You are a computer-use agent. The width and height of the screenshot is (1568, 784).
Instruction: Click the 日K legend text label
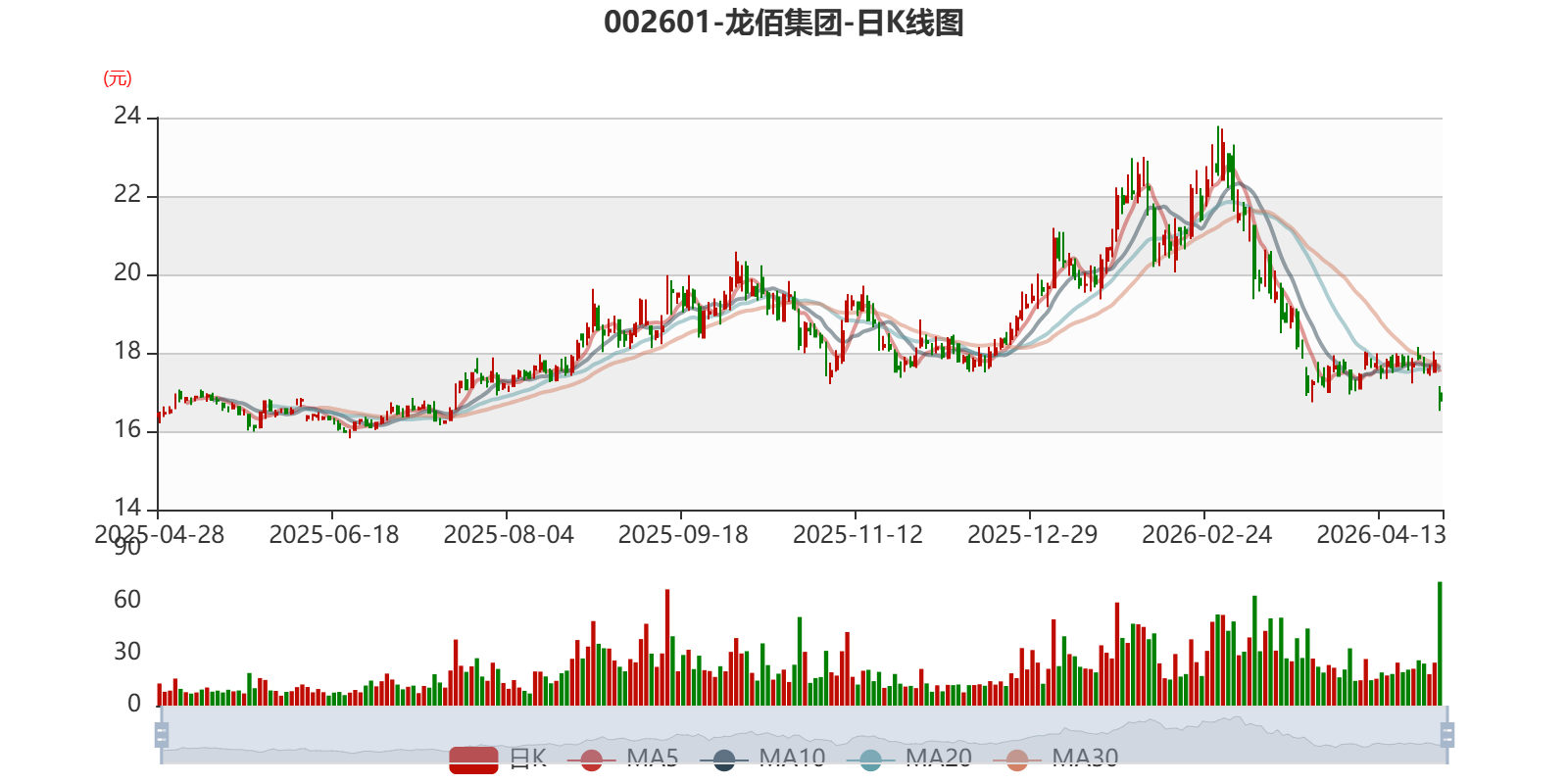(x=528, y=758)
